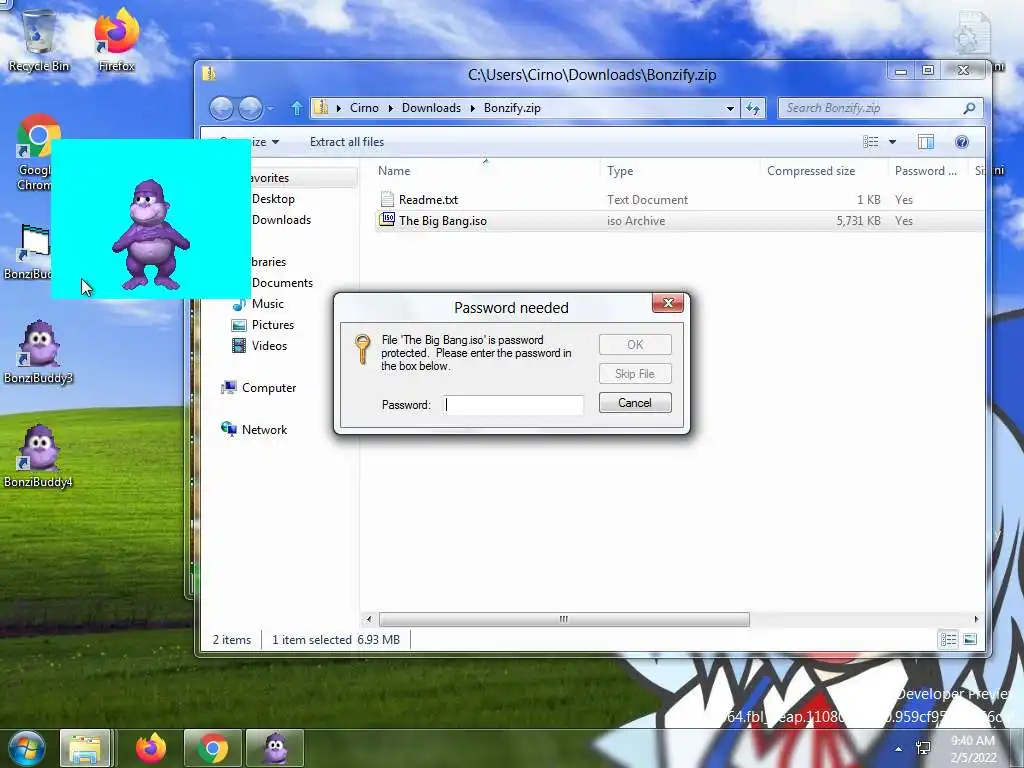Open Videos library in navigation pane
Screen dimensions: 1024x768
269,345
